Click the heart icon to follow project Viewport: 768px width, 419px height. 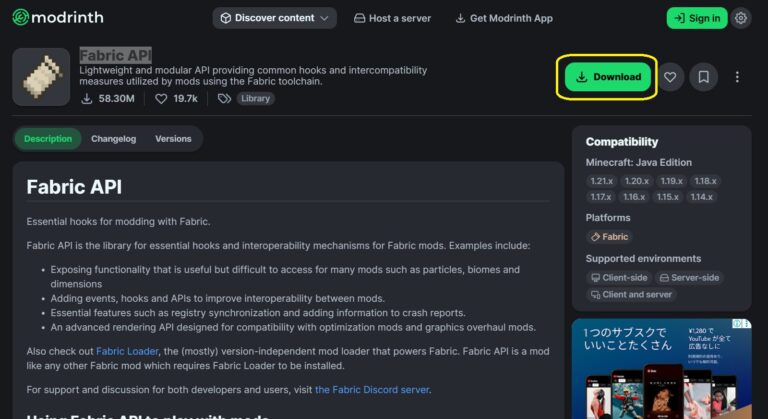(670, 77)
